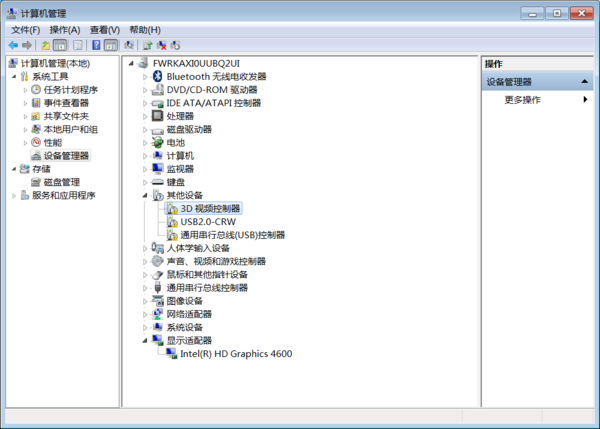600x429 pixels.
Task: Select 共享文件夹 in the left tree
Action: [x=66, y=116]
